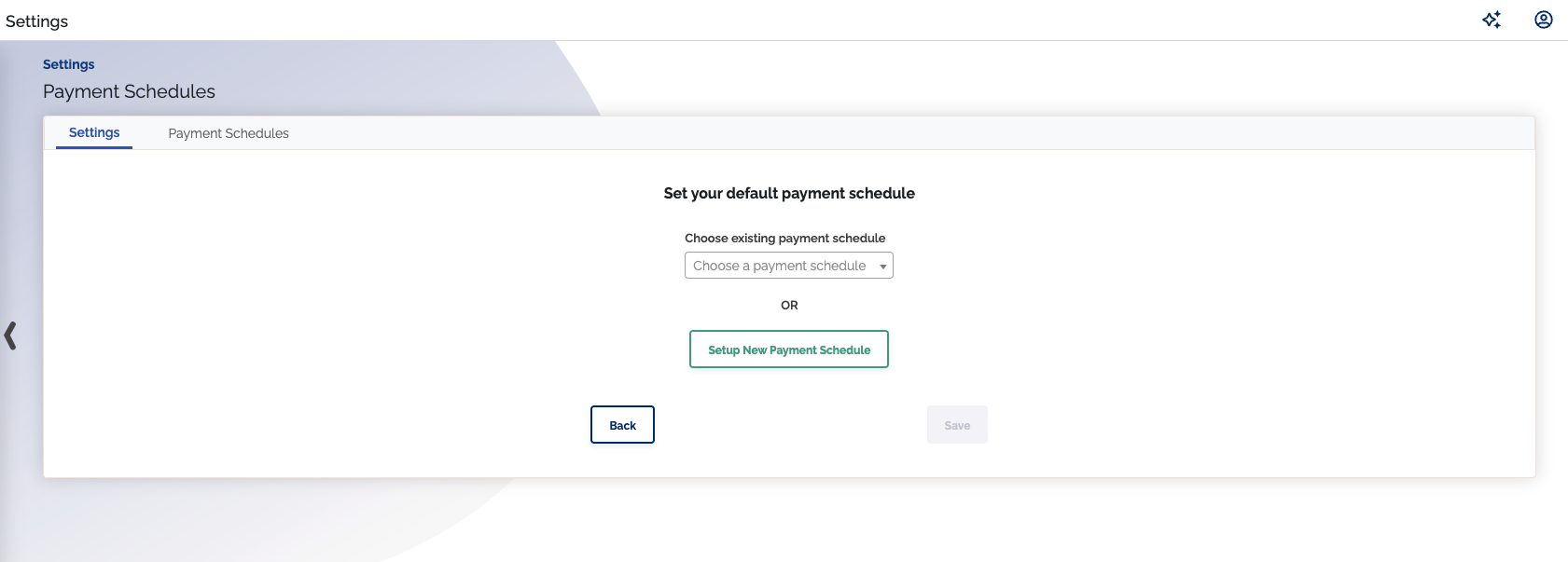Click the dropdown arrow beside Choose a payment schedule

(882, 265)
